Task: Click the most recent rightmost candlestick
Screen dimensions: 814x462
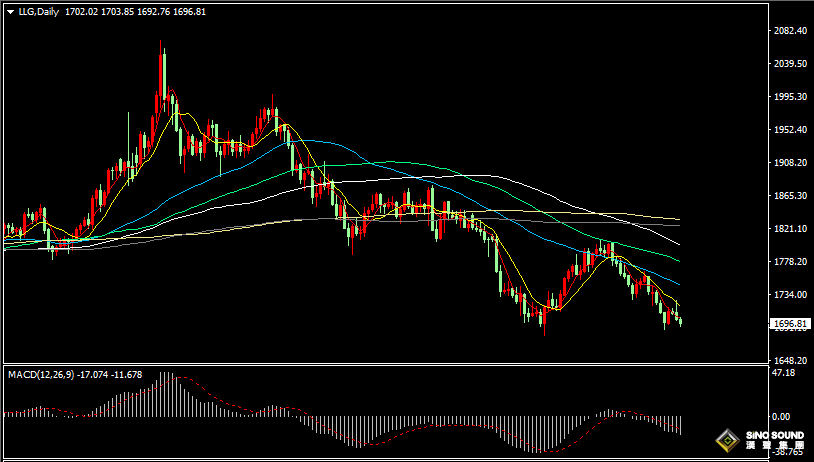Action: (681, 321)
